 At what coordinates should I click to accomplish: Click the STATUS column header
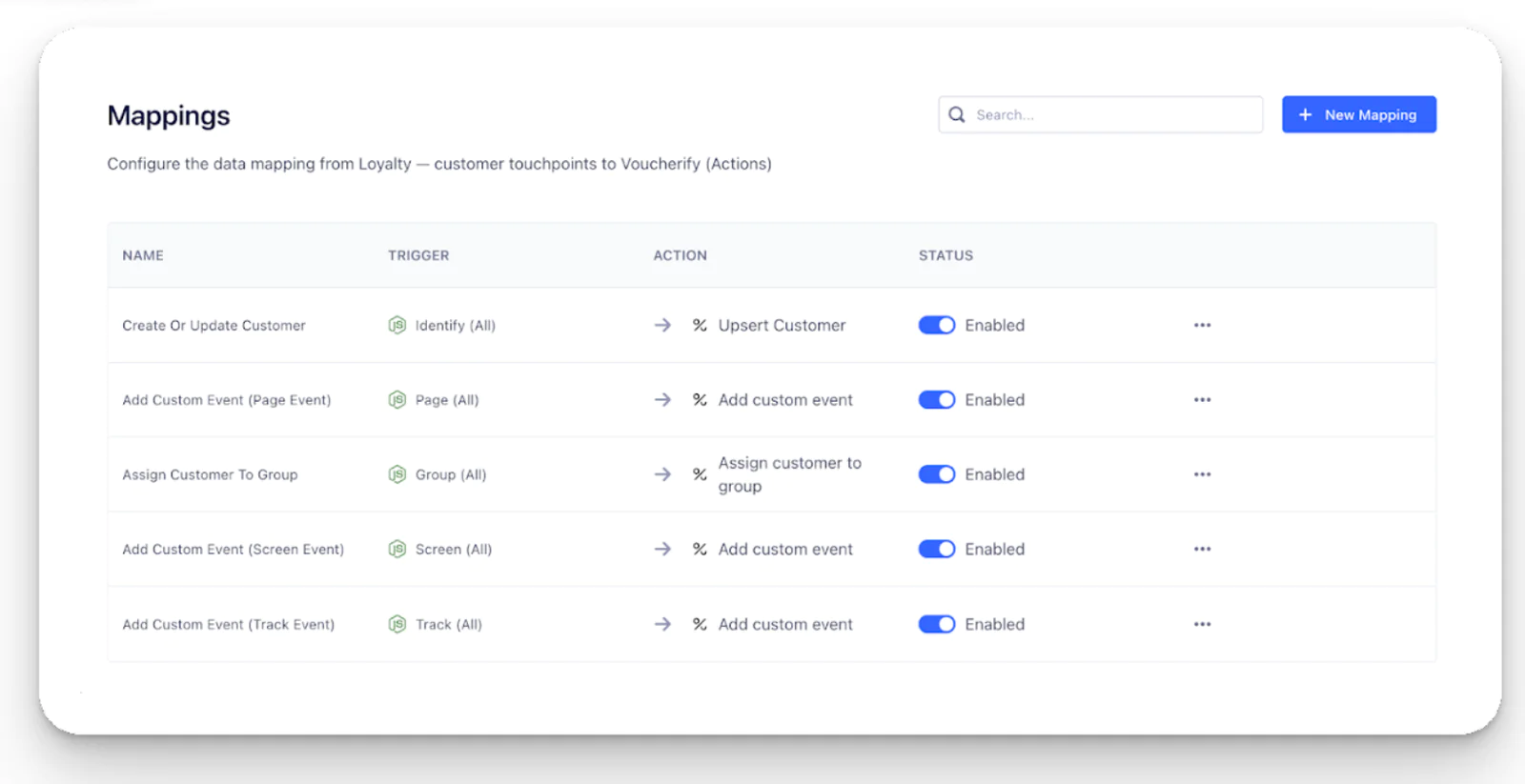click(x=945, y=255)
